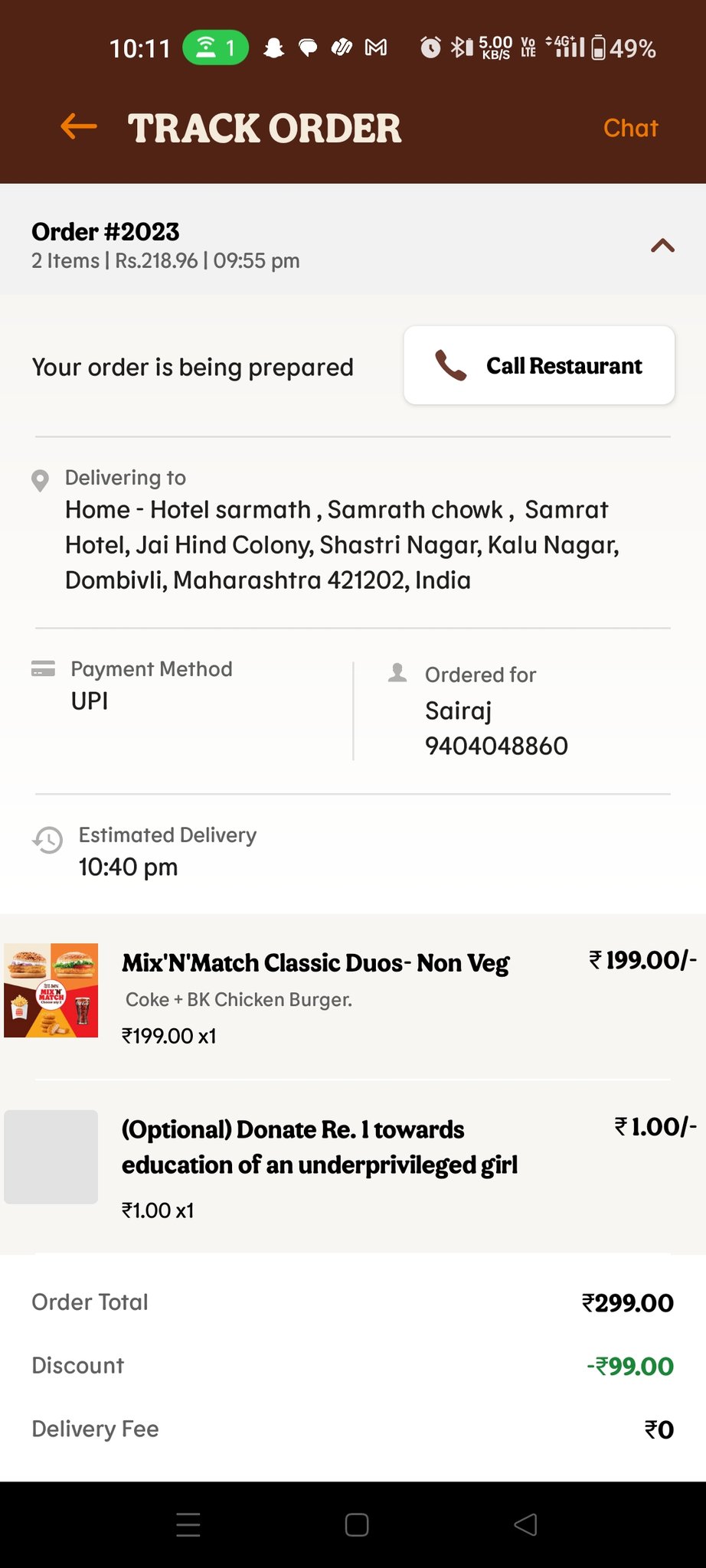Tap the Order #2023 header

[106, 232]
